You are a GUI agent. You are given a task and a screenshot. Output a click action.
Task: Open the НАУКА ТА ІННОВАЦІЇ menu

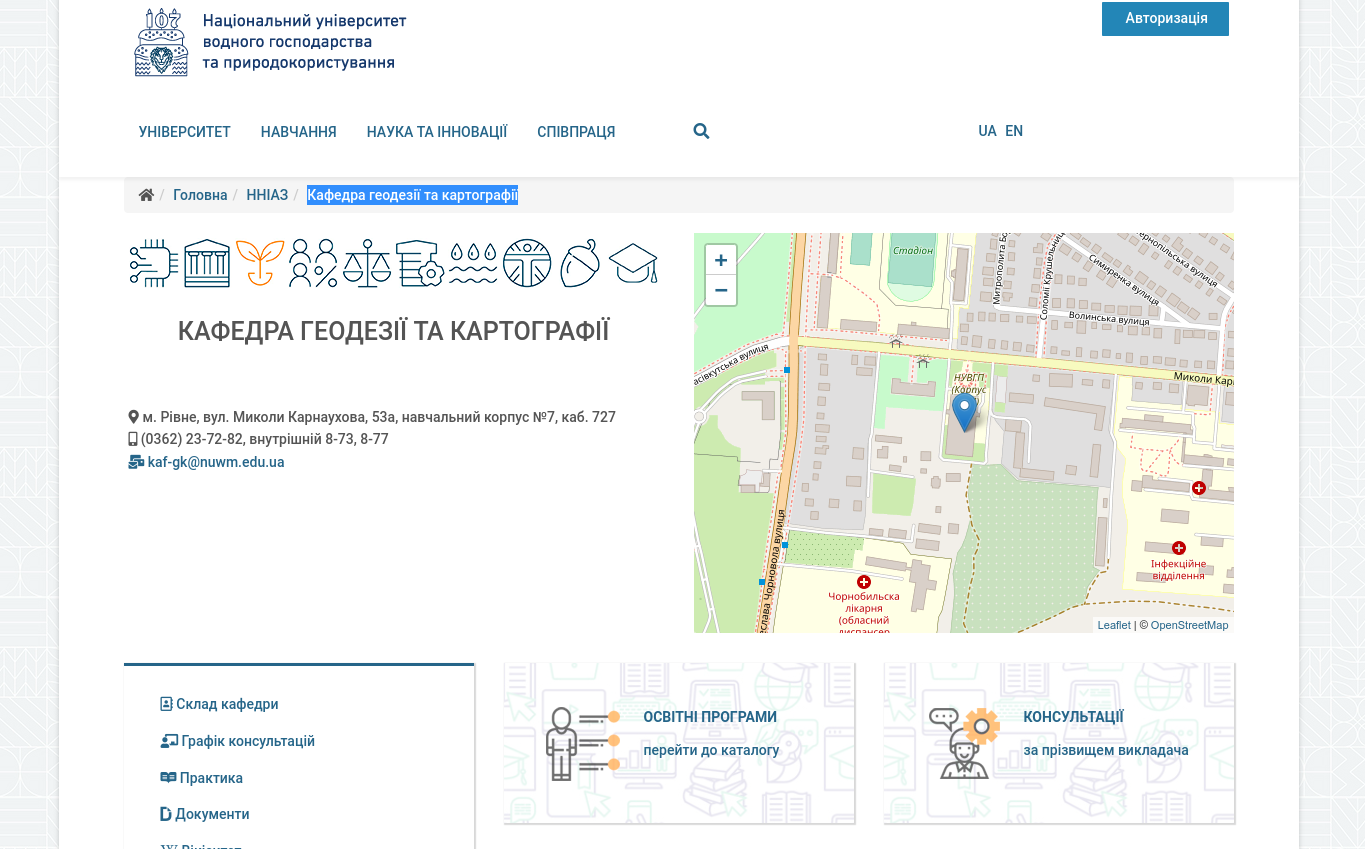(437, 131)
